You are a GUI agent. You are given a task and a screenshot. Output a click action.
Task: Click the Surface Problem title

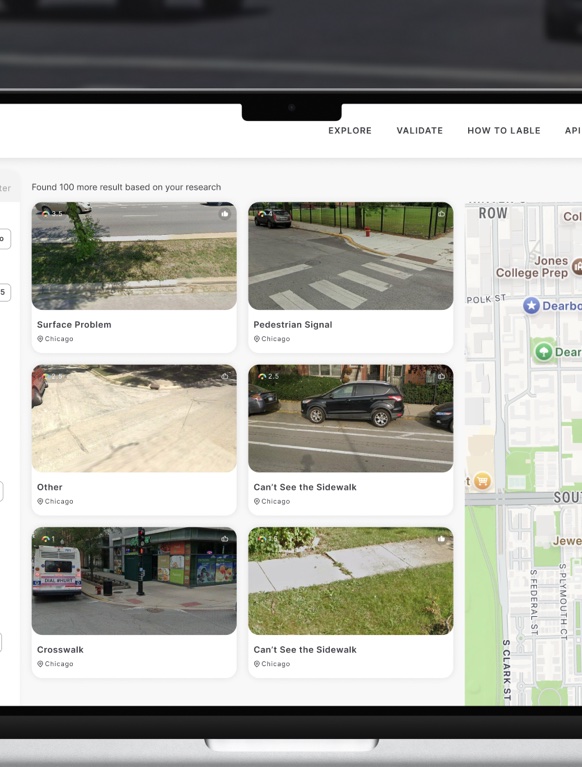[x=74, y=324]
